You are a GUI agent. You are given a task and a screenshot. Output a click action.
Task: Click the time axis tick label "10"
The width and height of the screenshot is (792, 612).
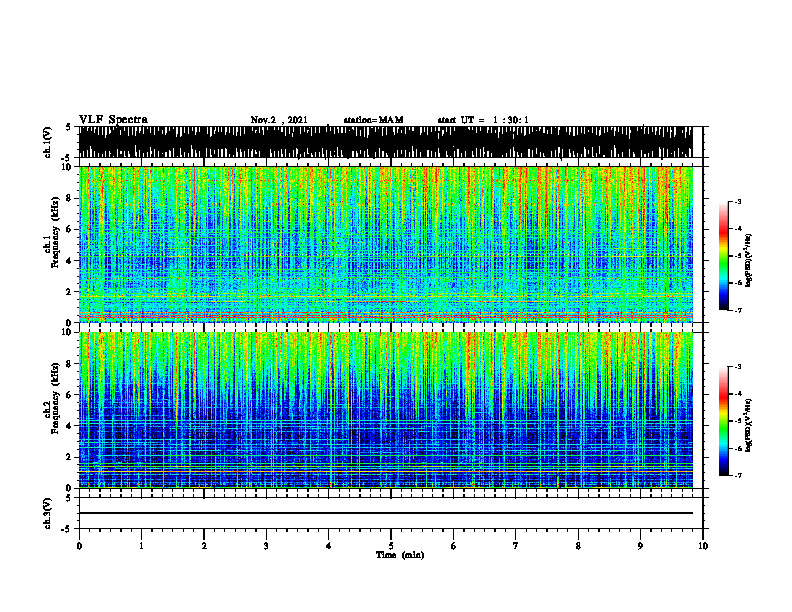point(703,546)
